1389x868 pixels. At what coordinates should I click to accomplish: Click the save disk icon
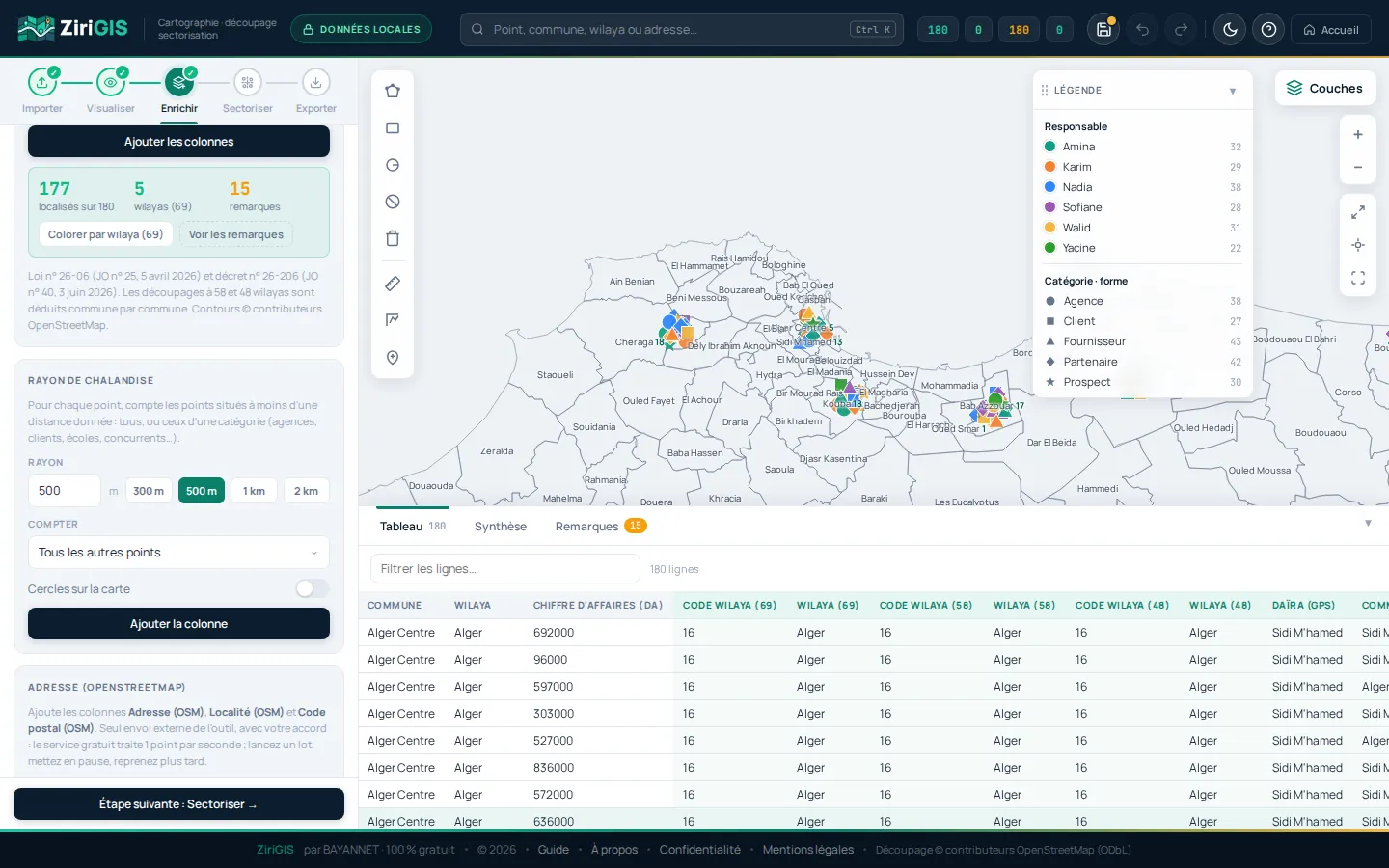1103,30
